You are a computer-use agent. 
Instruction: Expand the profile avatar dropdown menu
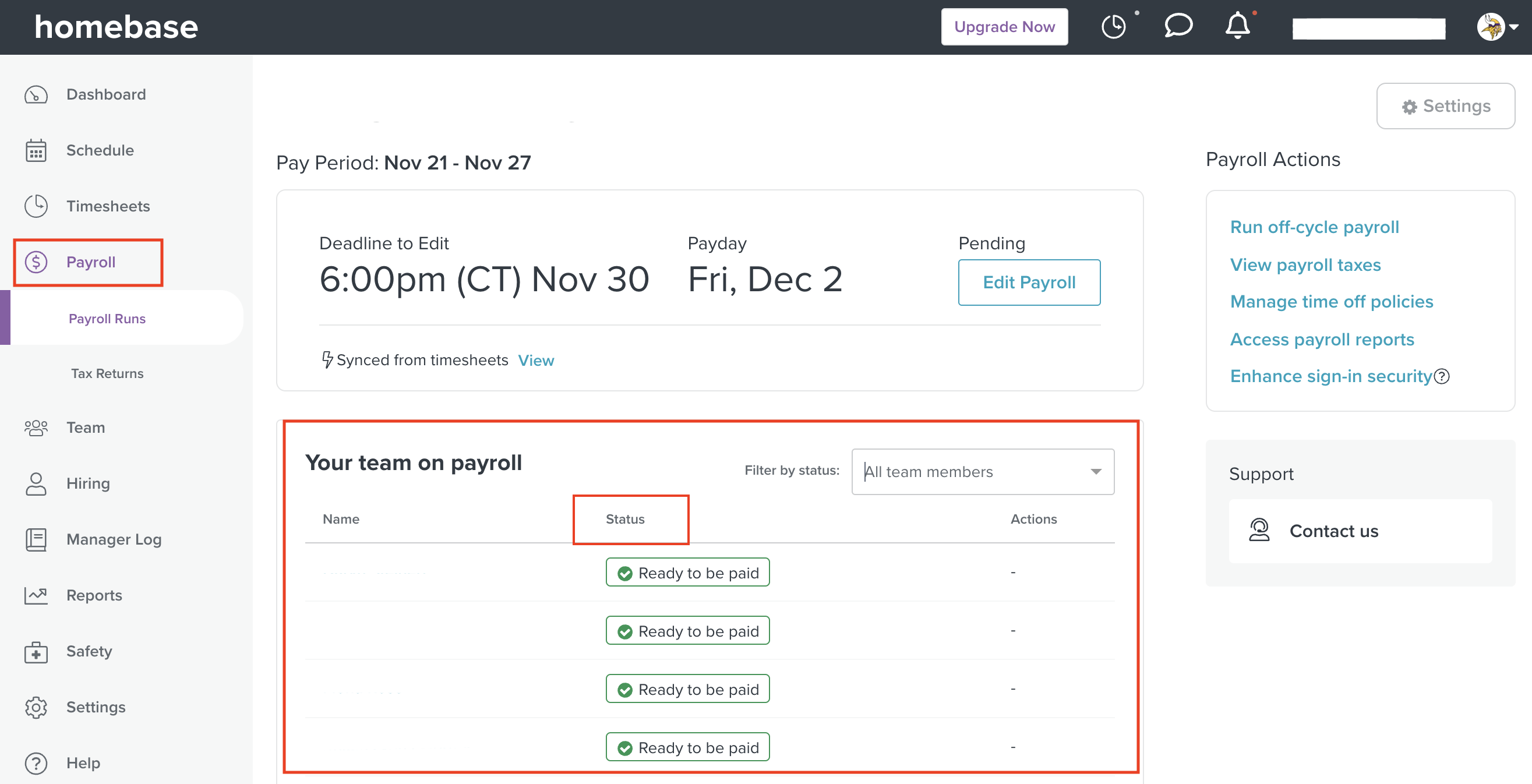pos(1498,27)
